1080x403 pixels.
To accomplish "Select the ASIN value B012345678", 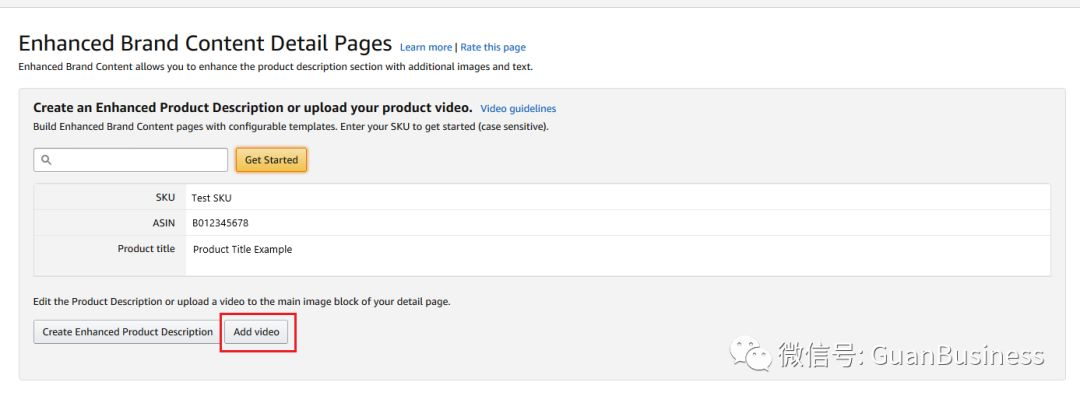I will coord(220,223).
